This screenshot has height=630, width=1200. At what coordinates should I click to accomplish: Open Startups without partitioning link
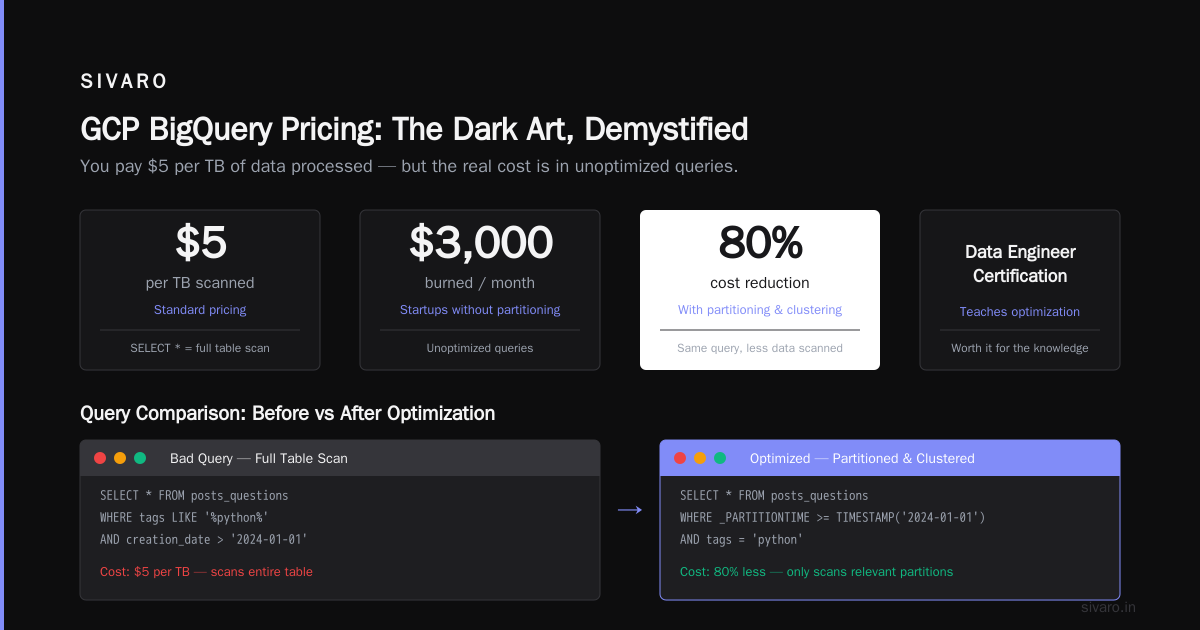click(x=480, y=310)
